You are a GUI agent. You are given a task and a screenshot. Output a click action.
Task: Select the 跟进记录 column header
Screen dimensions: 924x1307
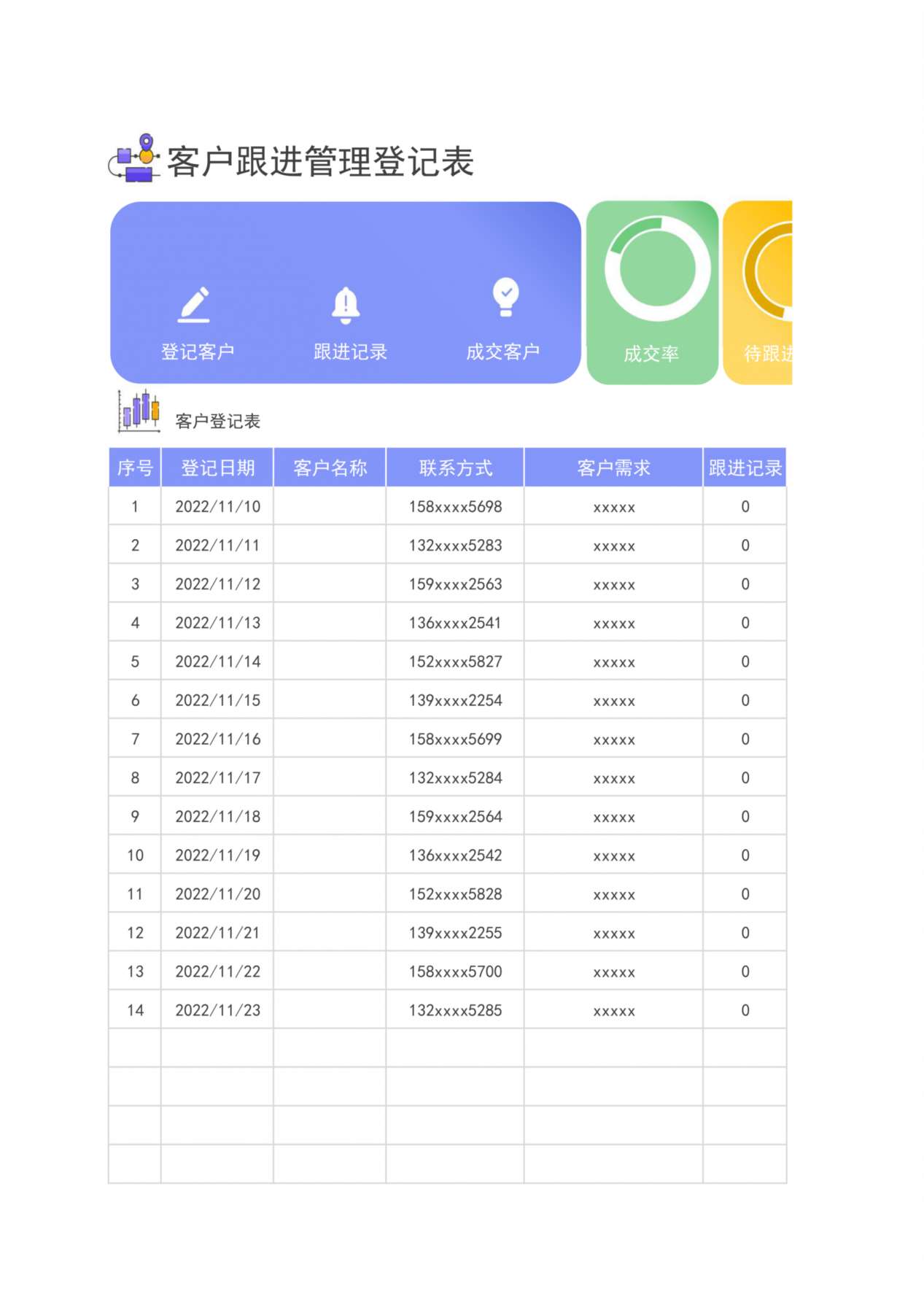click(x=745, y=468)
